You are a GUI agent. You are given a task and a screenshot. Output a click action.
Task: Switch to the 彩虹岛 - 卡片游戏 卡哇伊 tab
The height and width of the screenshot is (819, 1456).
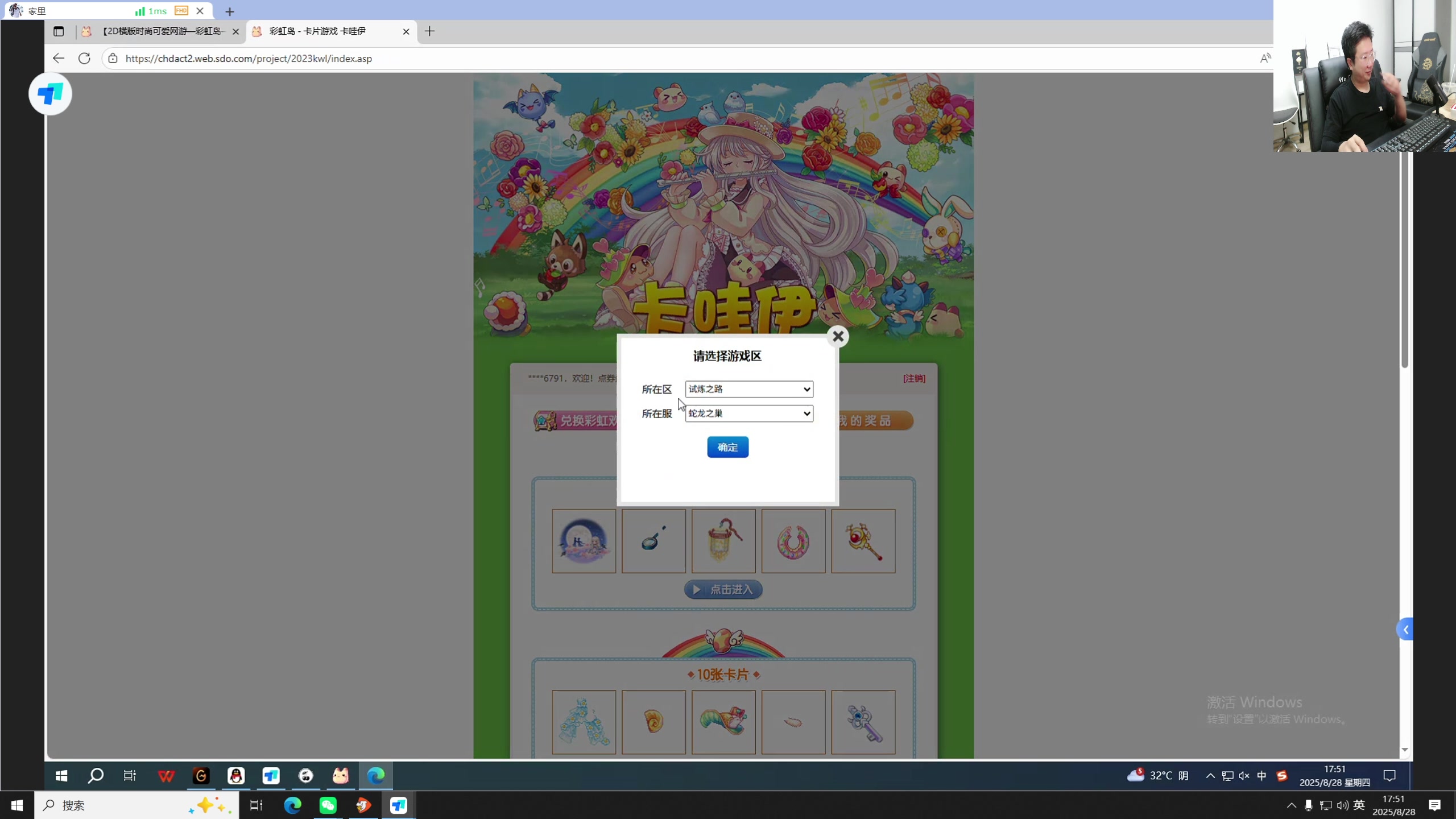coord(331,31)
